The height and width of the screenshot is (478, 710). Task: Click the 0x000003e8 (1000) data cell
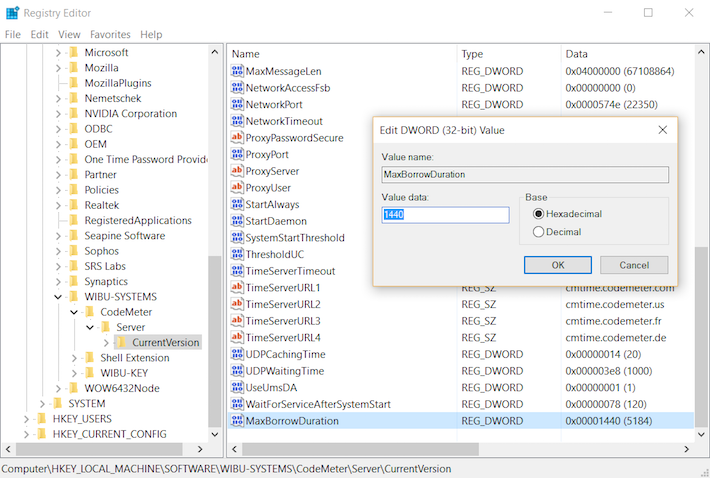pos(609,371)
